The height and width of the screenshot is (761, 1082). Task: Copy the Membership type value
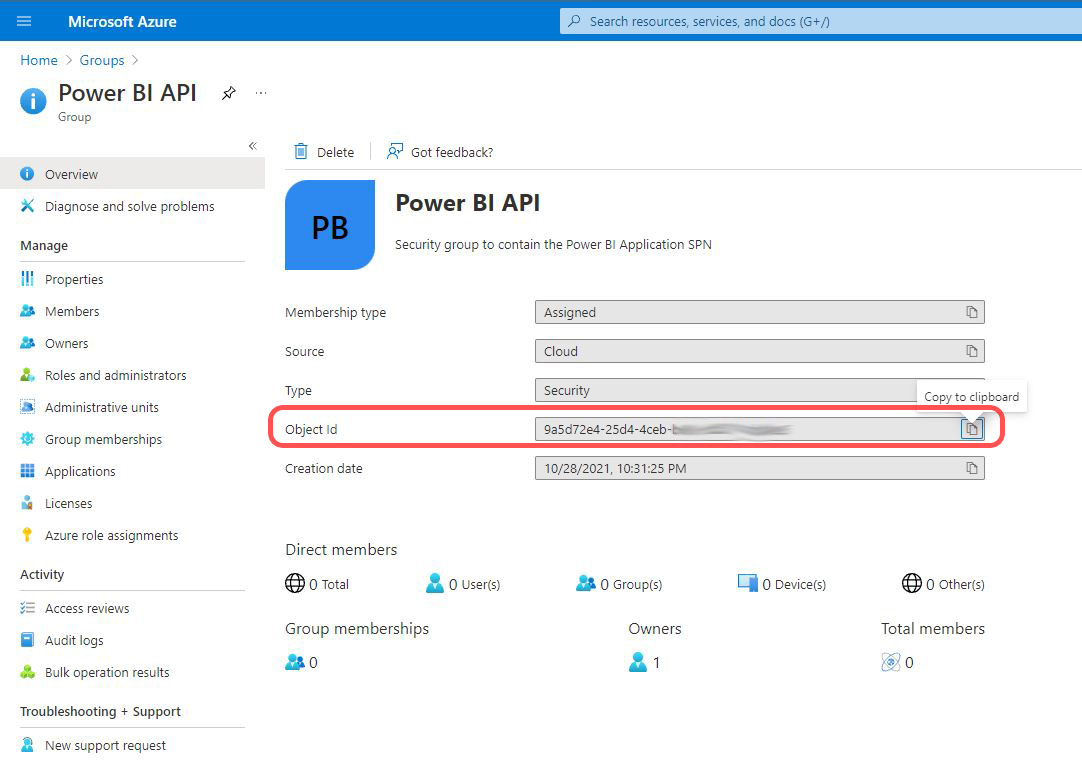[x=970, y=312]
